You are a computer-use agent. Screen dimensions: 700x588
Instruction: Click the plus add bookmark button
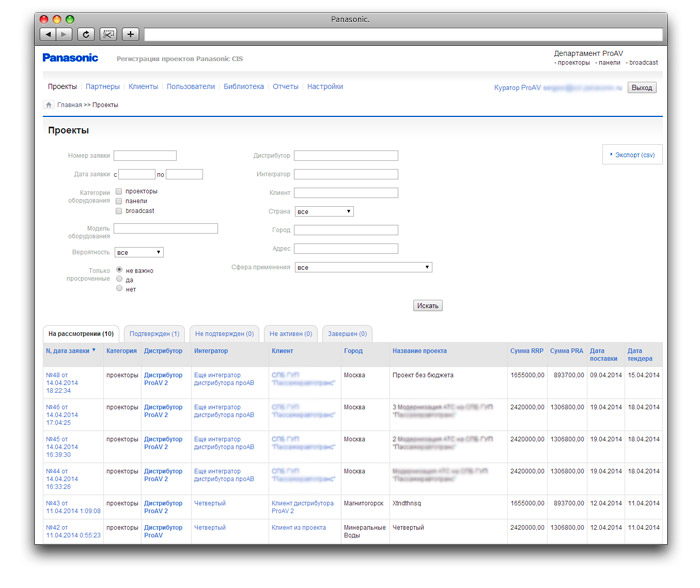130,34
